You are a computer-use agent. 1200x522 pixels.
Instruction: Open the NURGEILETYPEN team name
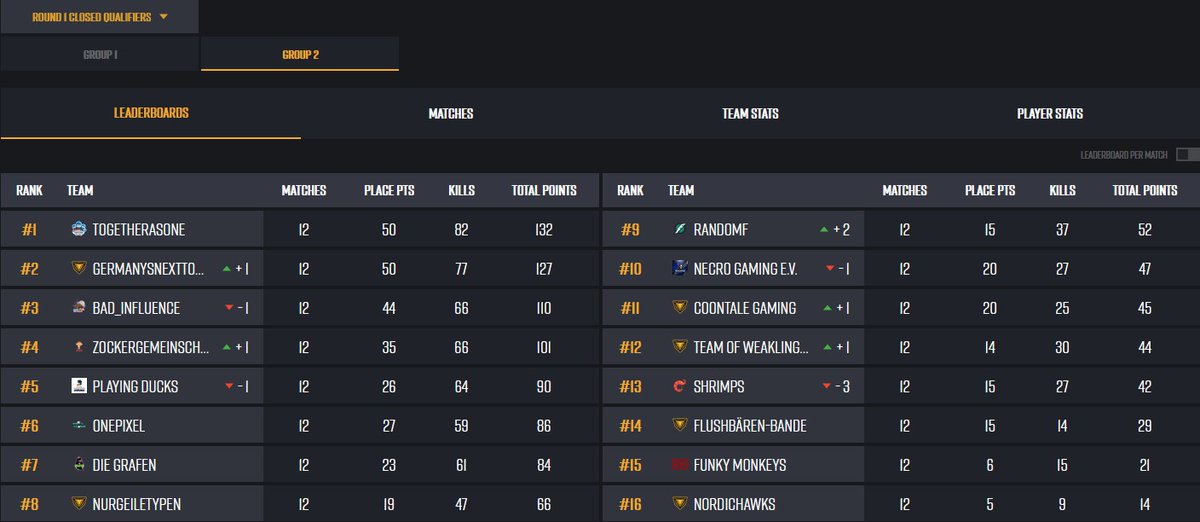(136, 504)
